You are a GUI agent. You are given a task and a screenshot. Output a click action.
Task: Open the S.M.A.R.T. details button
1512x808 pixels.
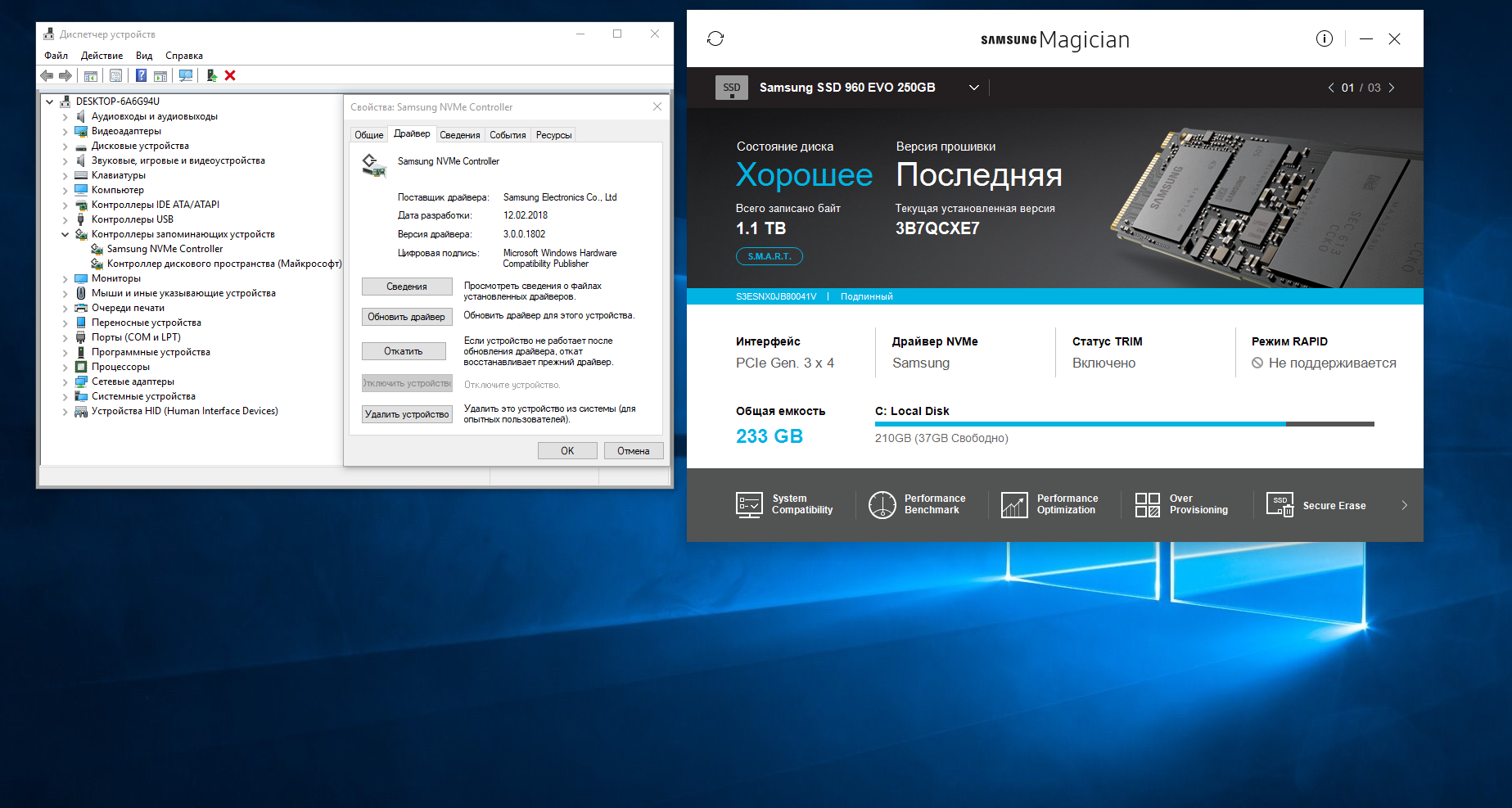coord(770,256)
